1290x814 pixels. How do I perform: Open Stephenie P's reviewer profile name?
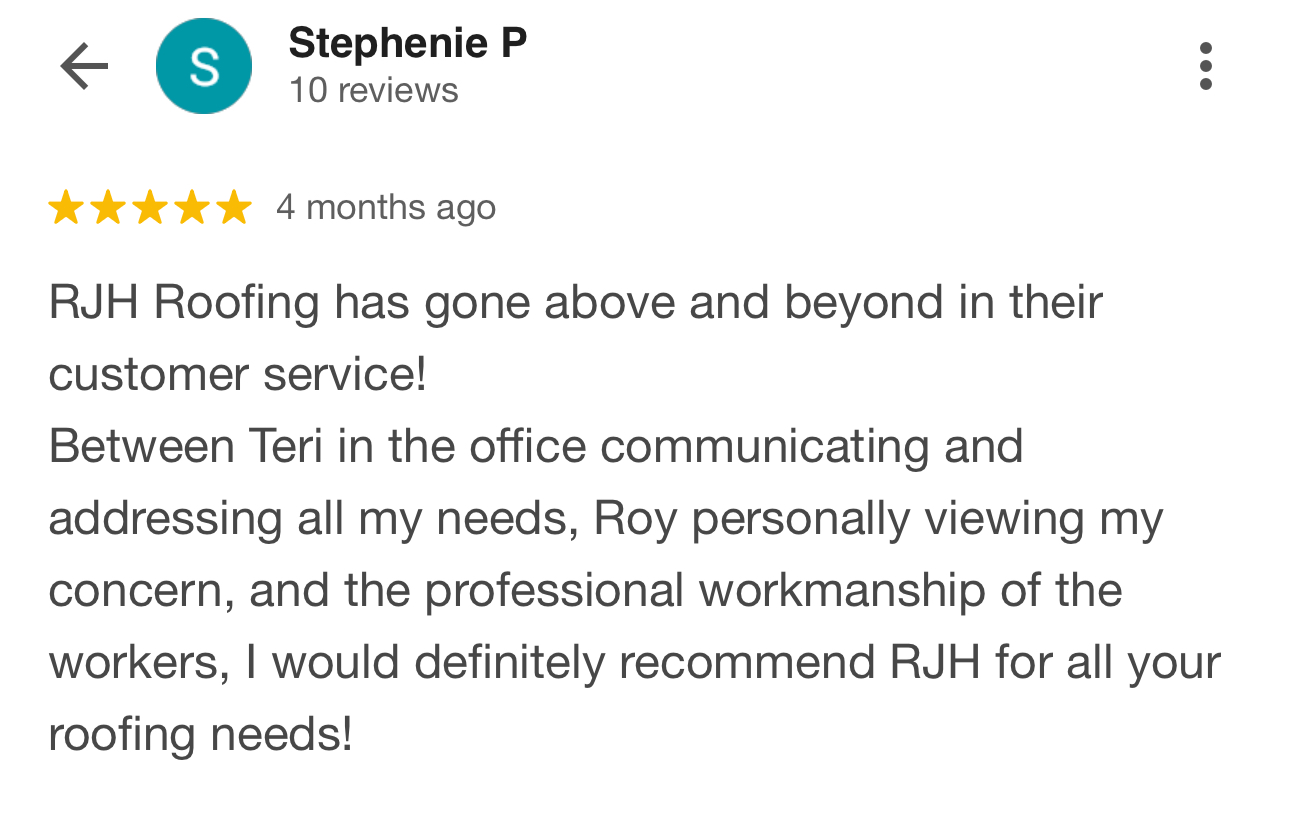click(x=407, y=43)
